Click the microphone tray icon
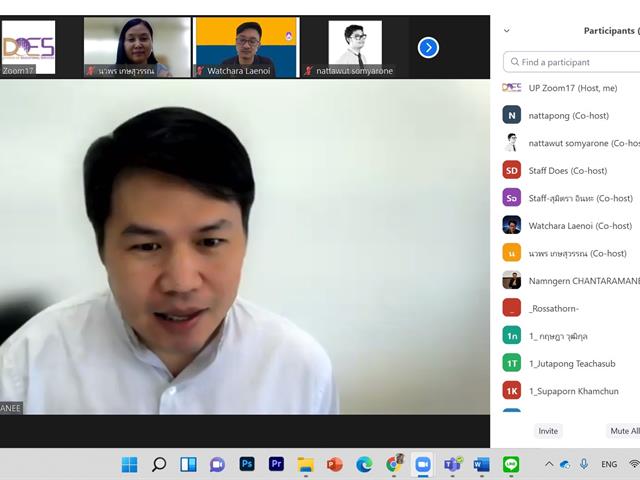Viewport: 640px width, 480px height. pos(584,464)
